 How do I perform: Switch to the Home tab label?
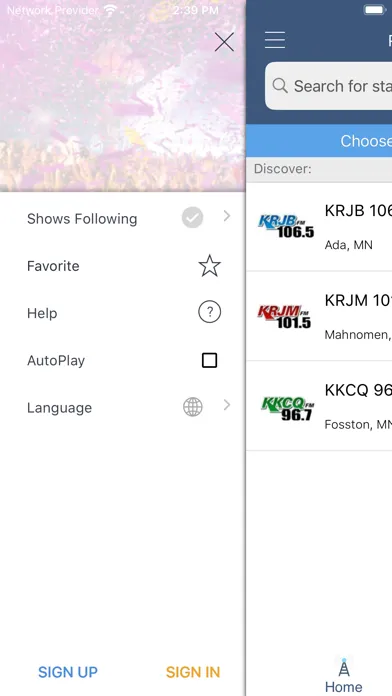344,687
